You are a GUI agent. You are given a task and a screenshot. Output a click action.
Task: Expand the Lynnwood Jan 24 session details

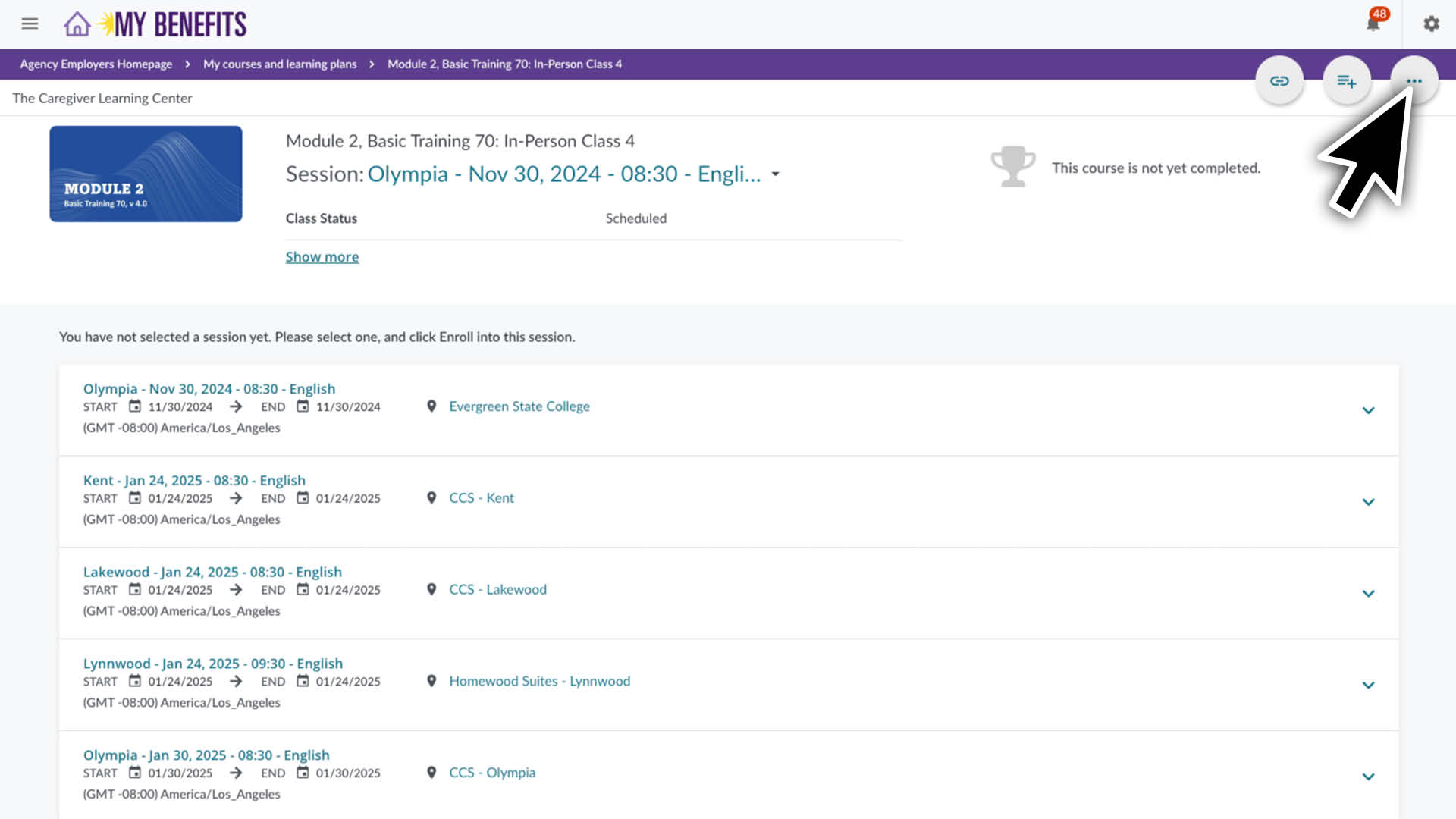[x=1368, y=685]
